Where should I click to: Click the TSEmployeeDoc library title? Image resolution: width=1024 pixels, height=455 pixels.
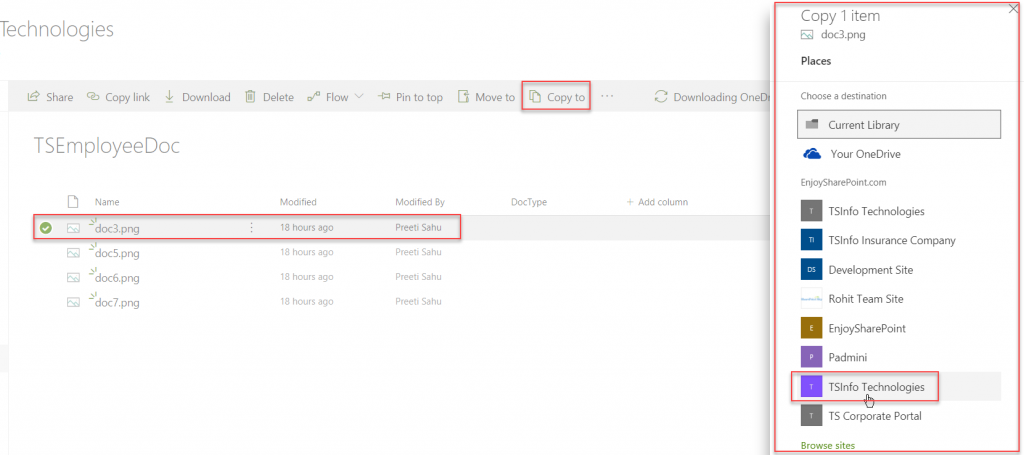[x=106, y=147]
